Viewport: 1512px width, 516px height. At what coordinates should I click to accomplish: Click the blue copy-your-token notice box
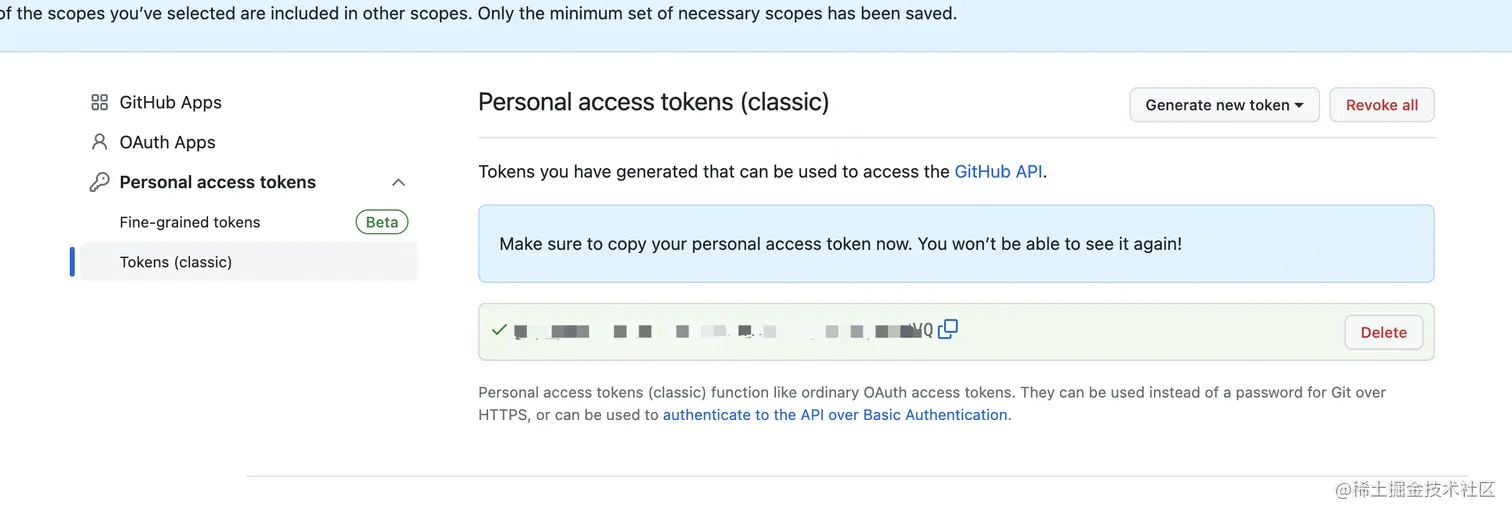click(955, 244)
